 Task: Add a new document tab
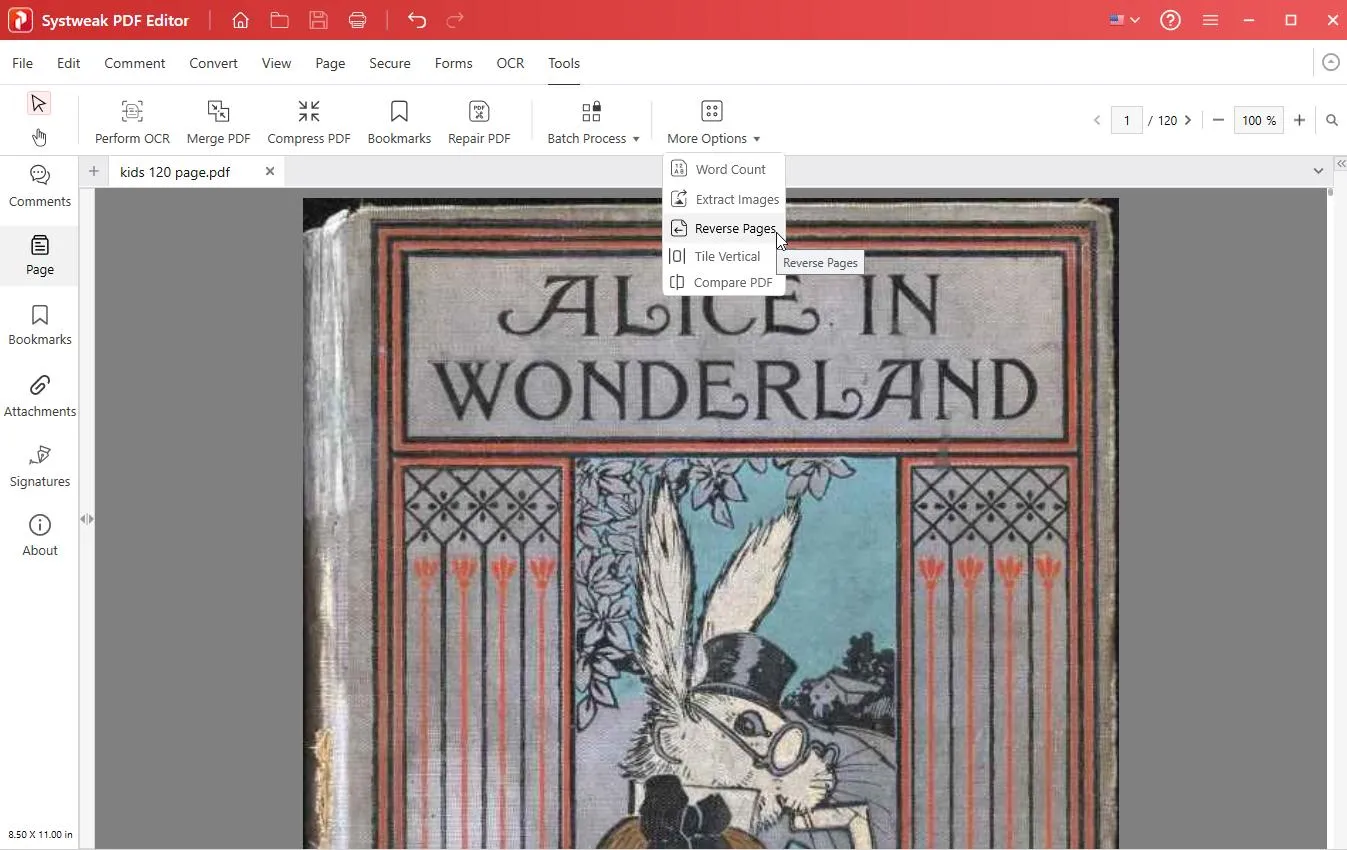click(x=93, y=171)
